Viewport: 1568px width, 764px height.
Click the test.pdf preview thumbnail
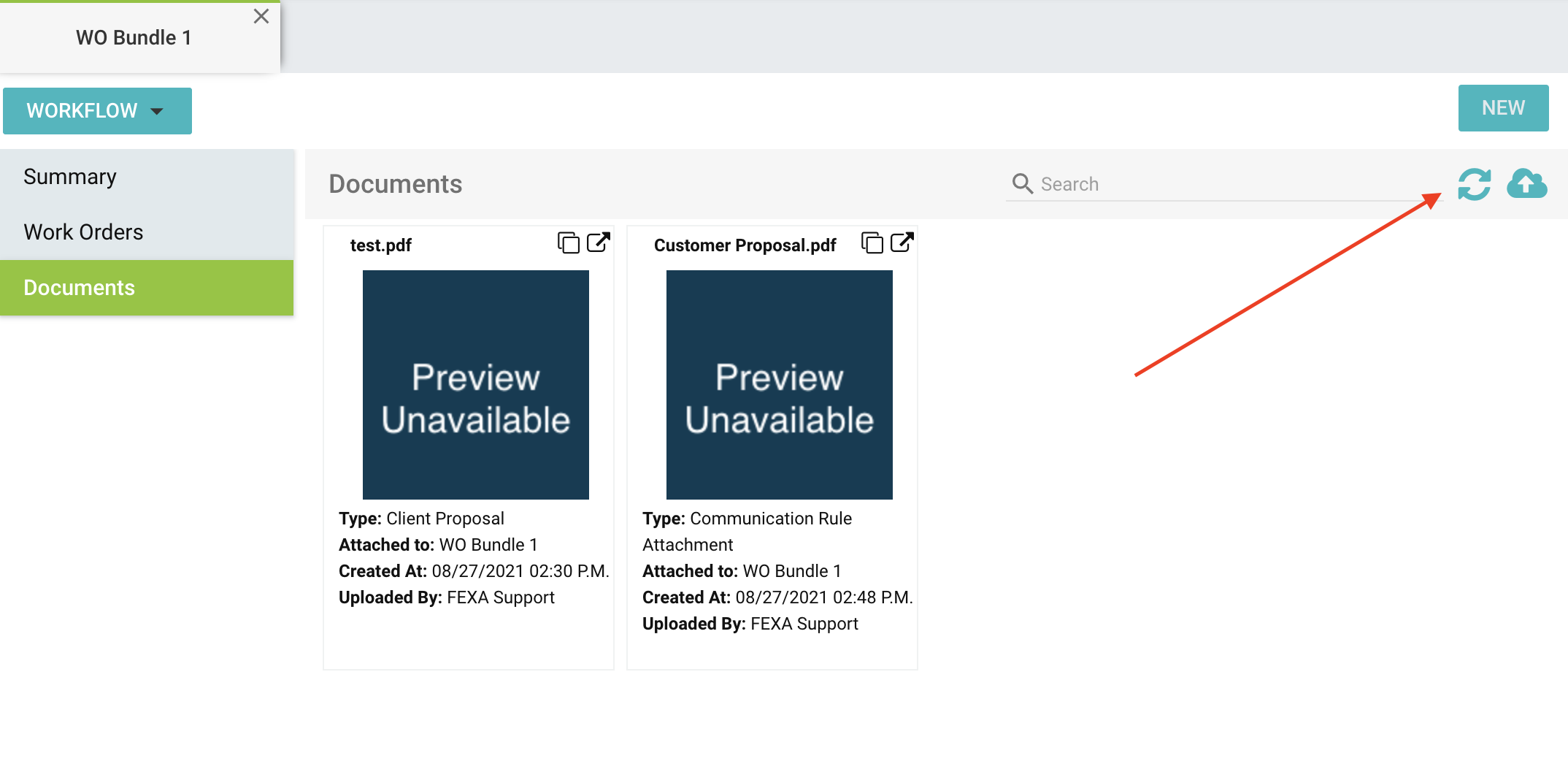click(x=475, y=385)
